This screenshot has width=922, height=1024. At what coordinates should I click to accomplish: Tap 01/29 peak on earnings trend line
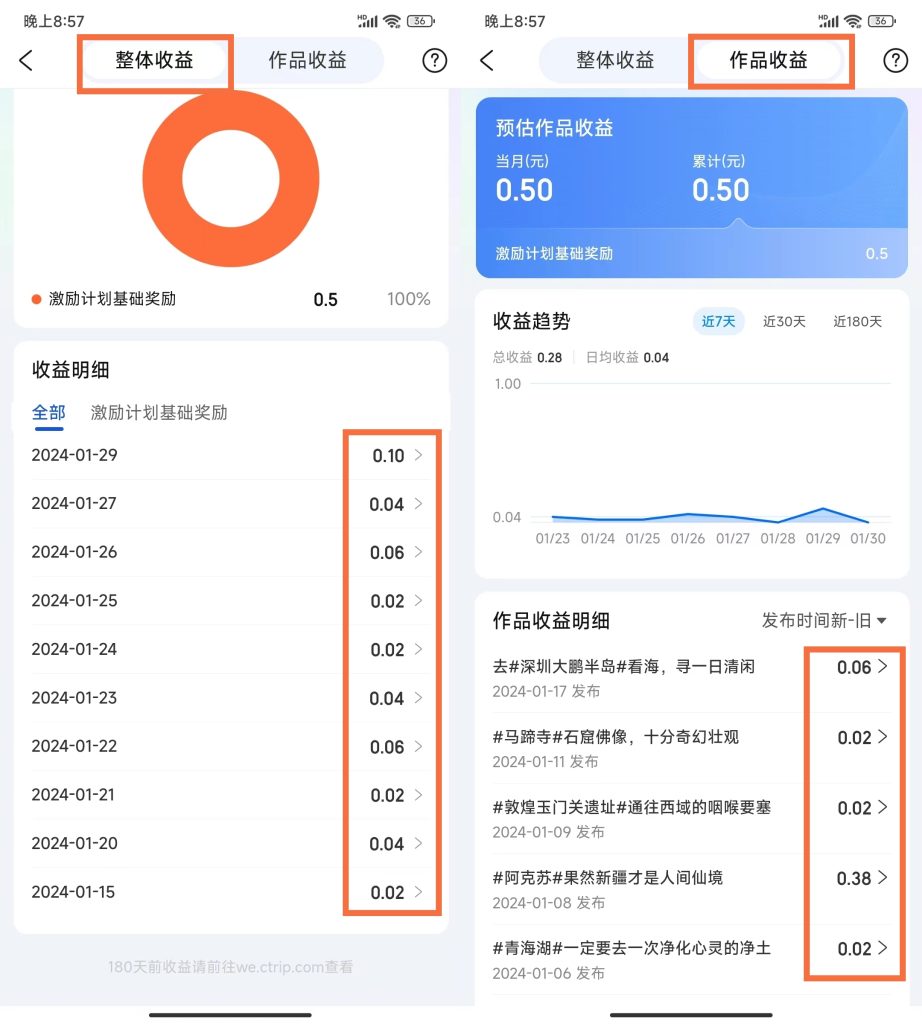[823, 509]
